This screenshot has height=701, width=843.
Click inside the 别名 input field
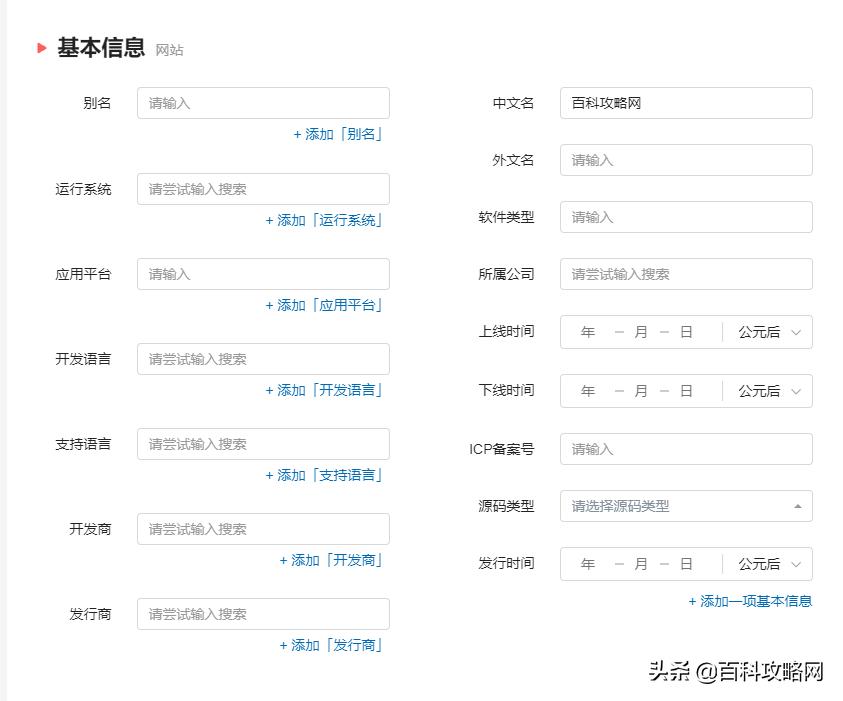point(263,103)
